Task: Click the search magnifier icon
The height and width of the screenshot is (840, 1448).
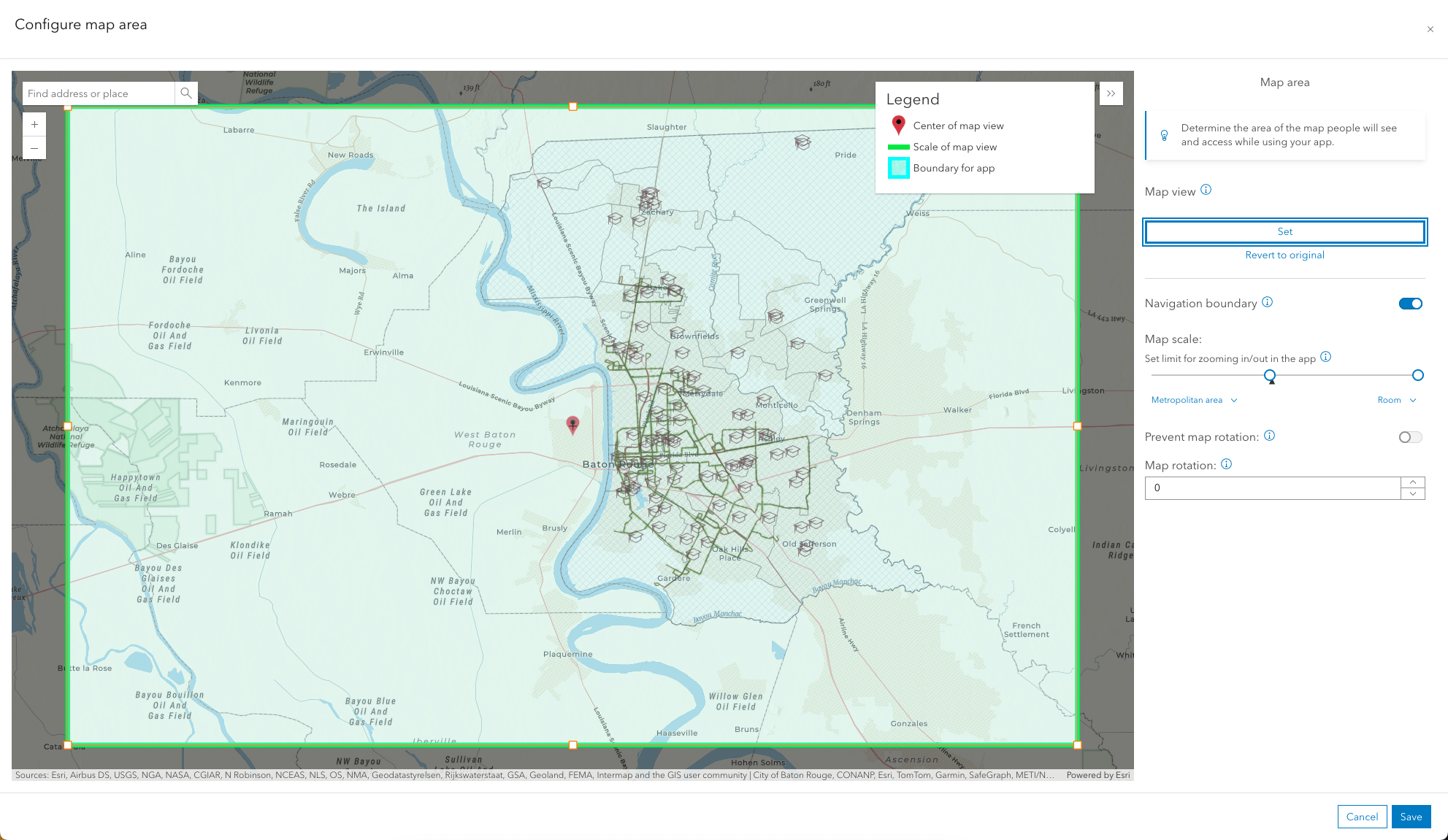Action: coord(186,93)
